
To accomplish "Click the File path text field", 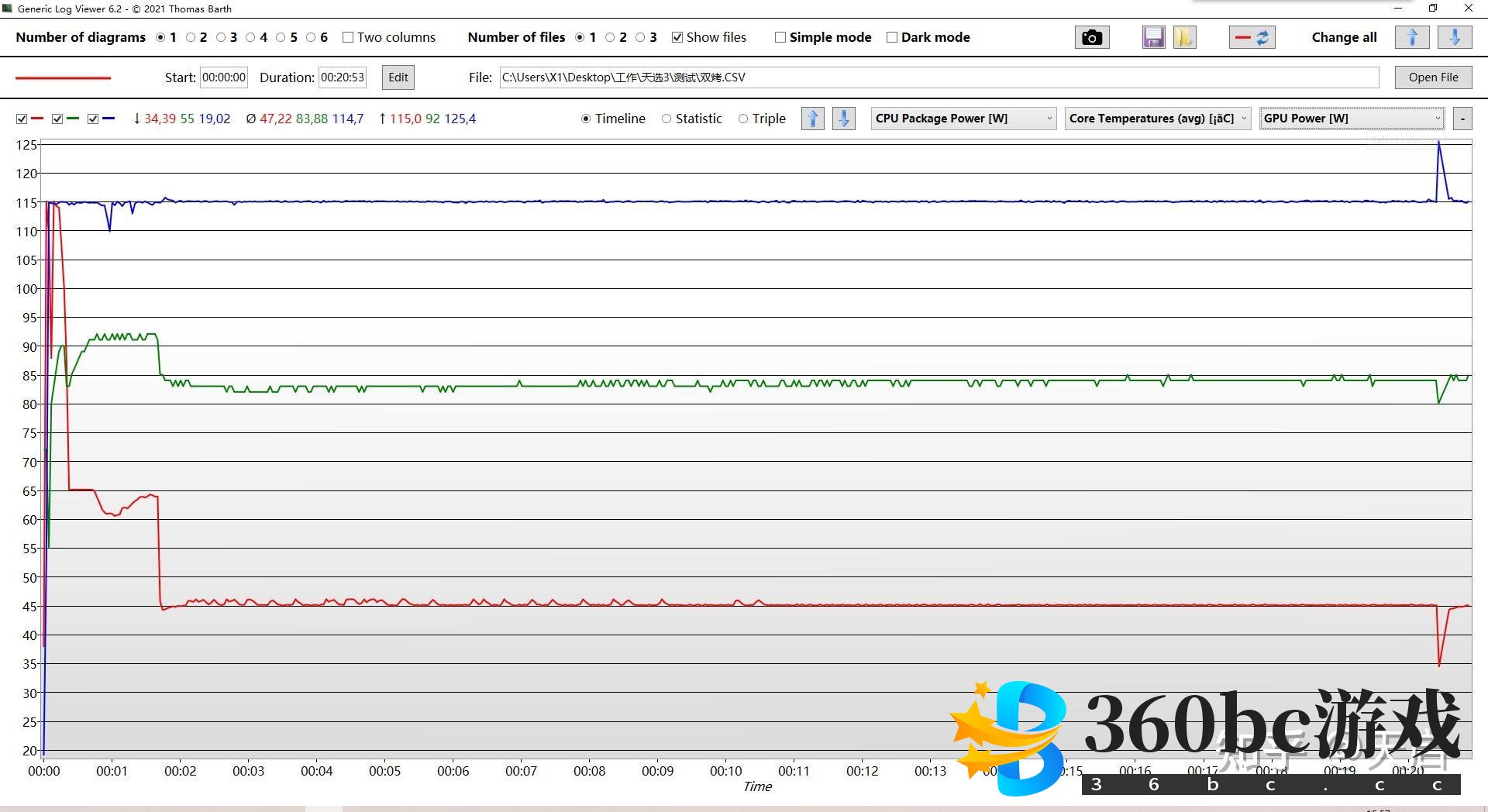I will coord(939,77).
